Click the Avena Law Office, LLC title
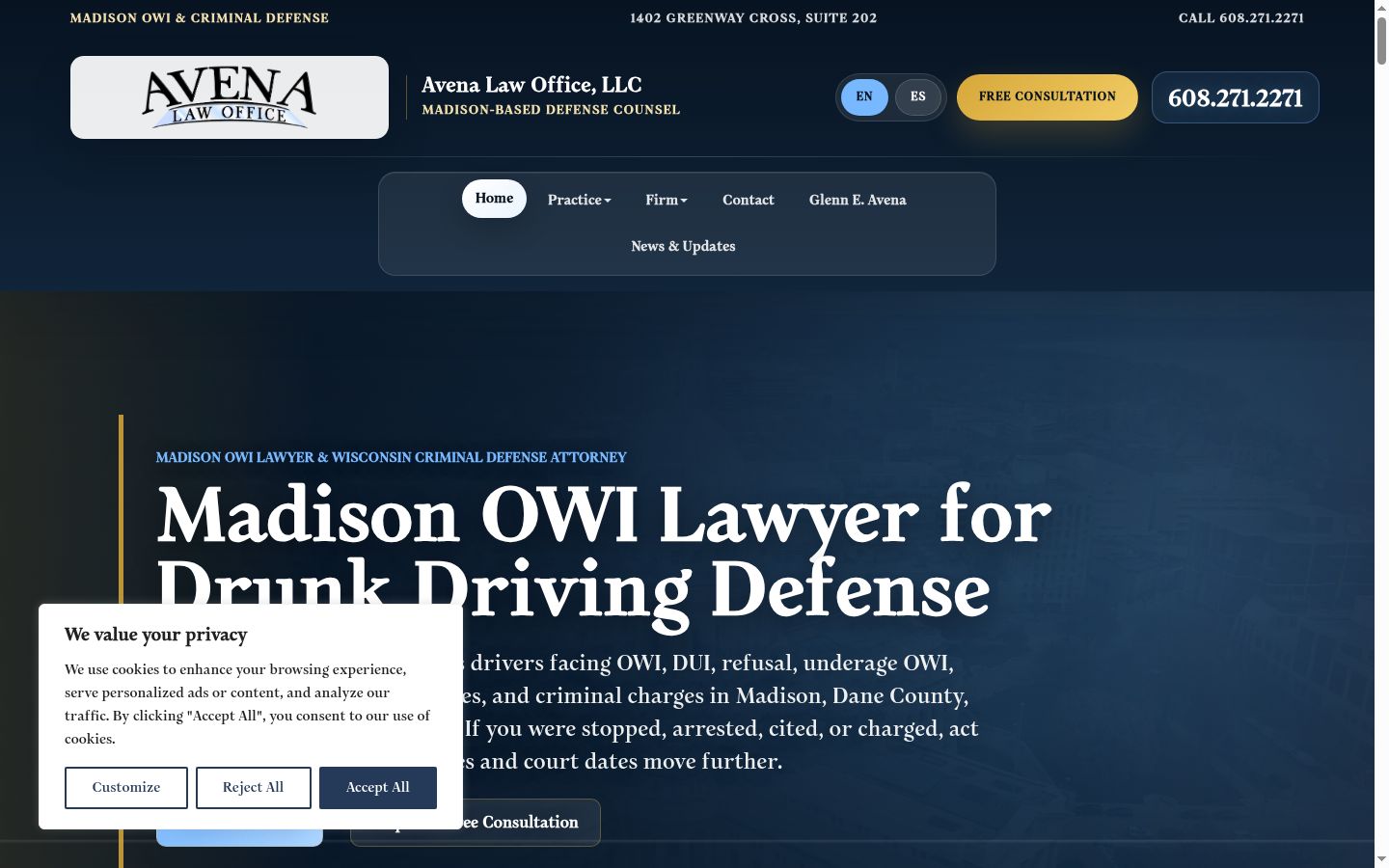The width and height of the screenshot is (1389, 868). (x=531, y=85)
